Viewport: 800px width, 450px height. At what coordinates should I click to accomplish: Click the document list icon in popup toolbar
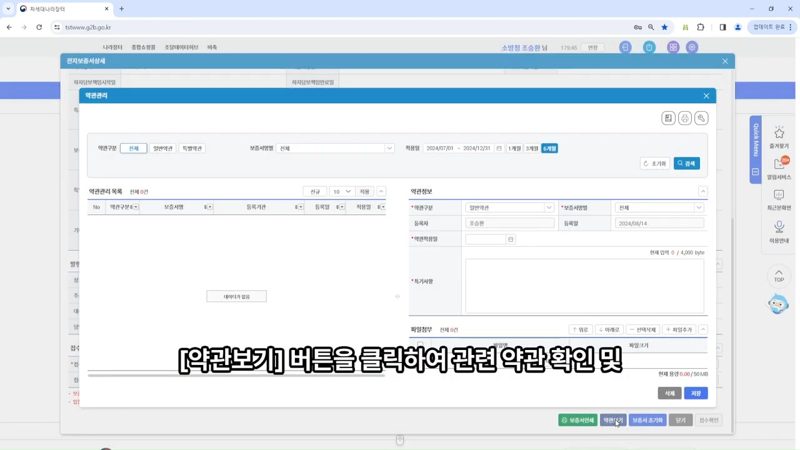(668, 118)
